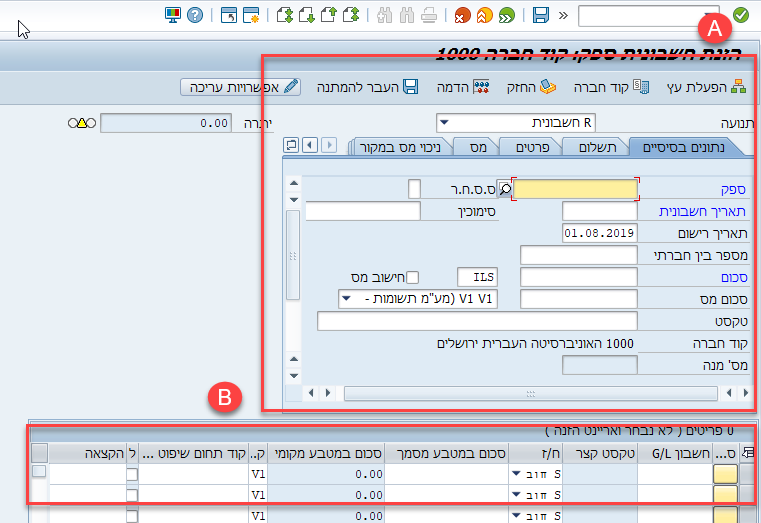Click the הפעלת עץ button

[x=706, y=87]
